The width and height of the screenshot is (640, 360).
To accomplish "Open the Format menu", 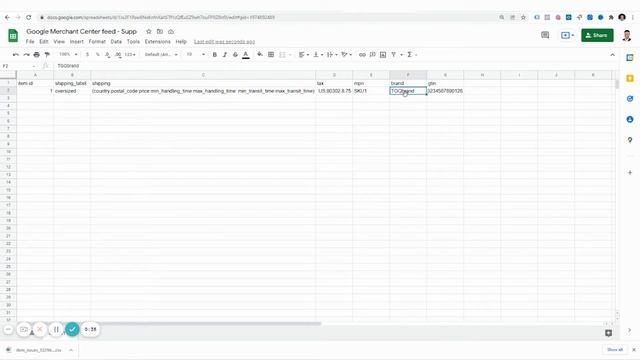I will coord(97,42).
